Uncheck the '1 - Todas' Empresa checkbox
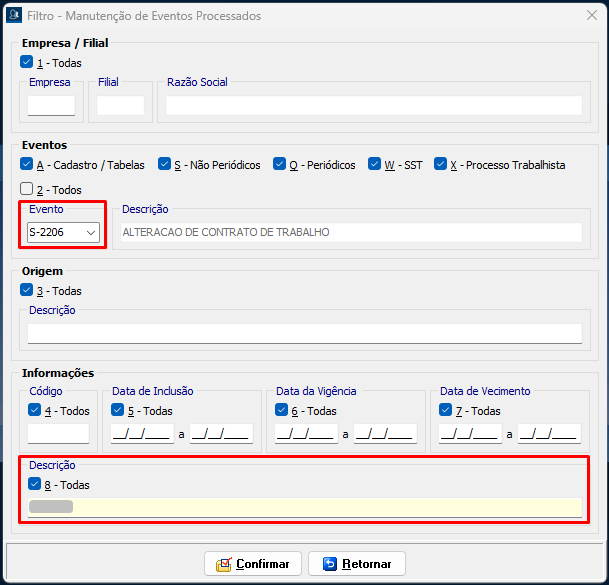The image size is (609, 585). pos(27,62)
